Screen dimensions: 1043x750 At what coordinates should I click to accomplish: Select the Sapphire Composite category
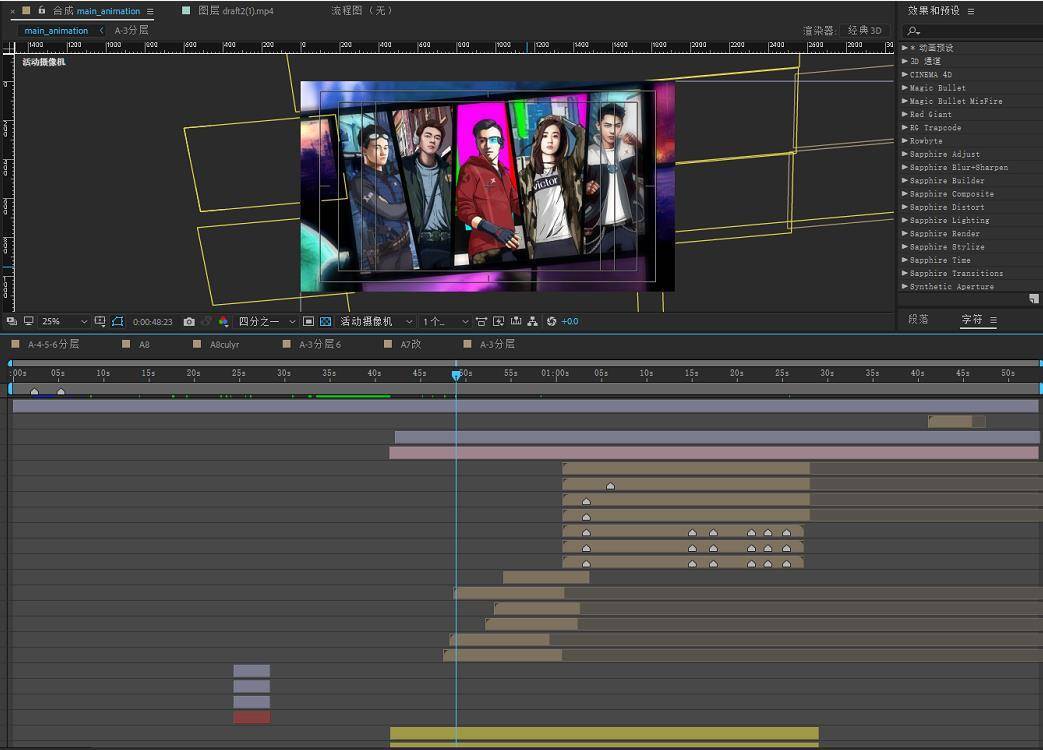coord(952,194)
